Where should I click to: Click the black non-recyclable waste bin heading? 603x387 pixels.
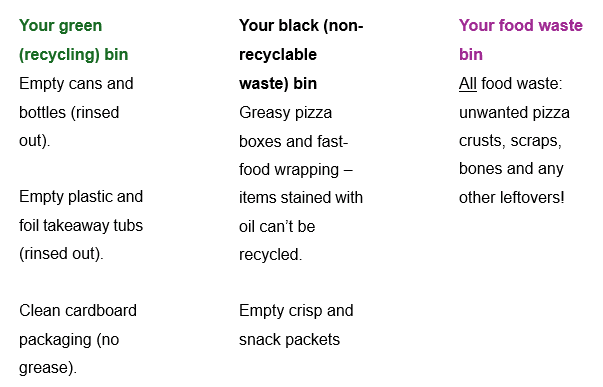[x=301, y=54]
